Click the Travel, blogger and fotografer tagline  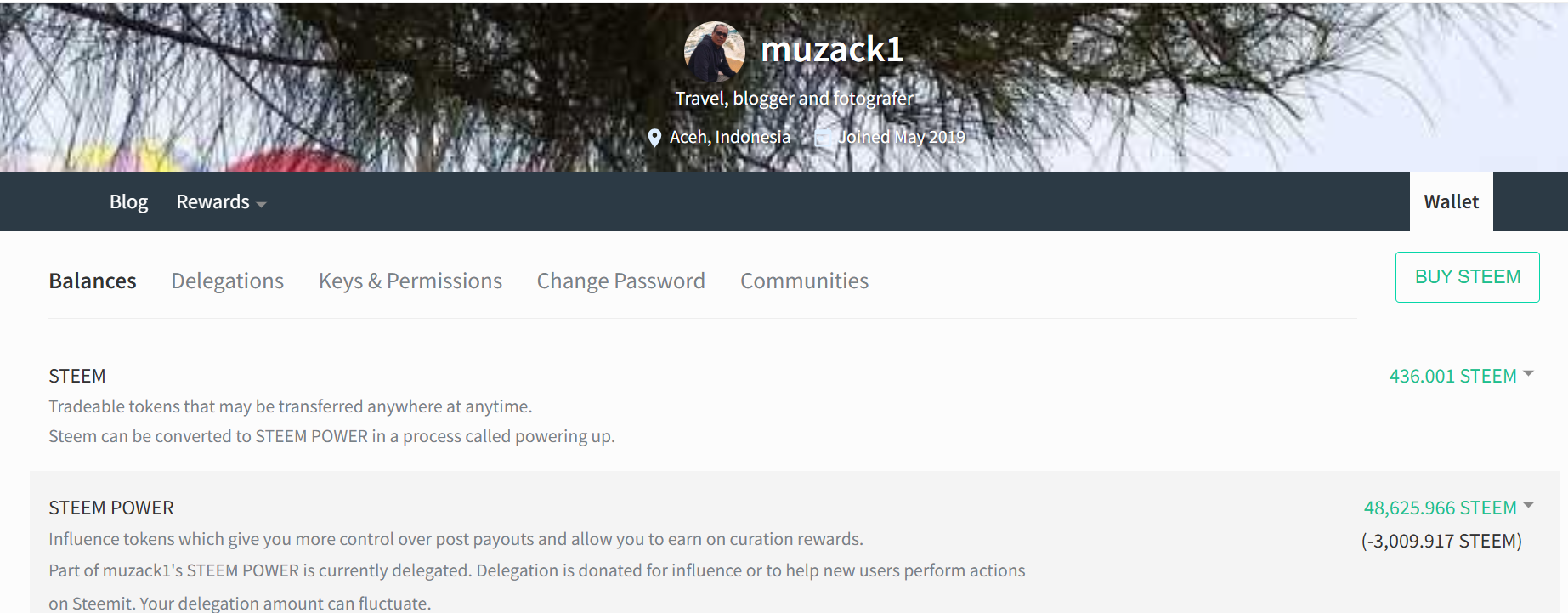coord(794,99)
